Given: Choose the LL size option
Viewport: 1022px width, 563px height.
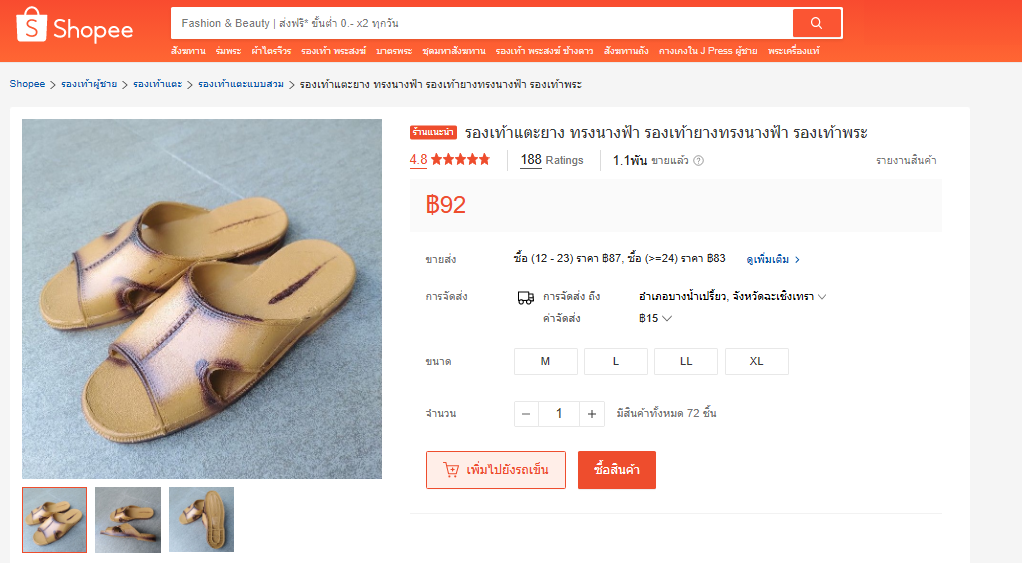Looking at the screenshot, I should click(x=686, y=362).
